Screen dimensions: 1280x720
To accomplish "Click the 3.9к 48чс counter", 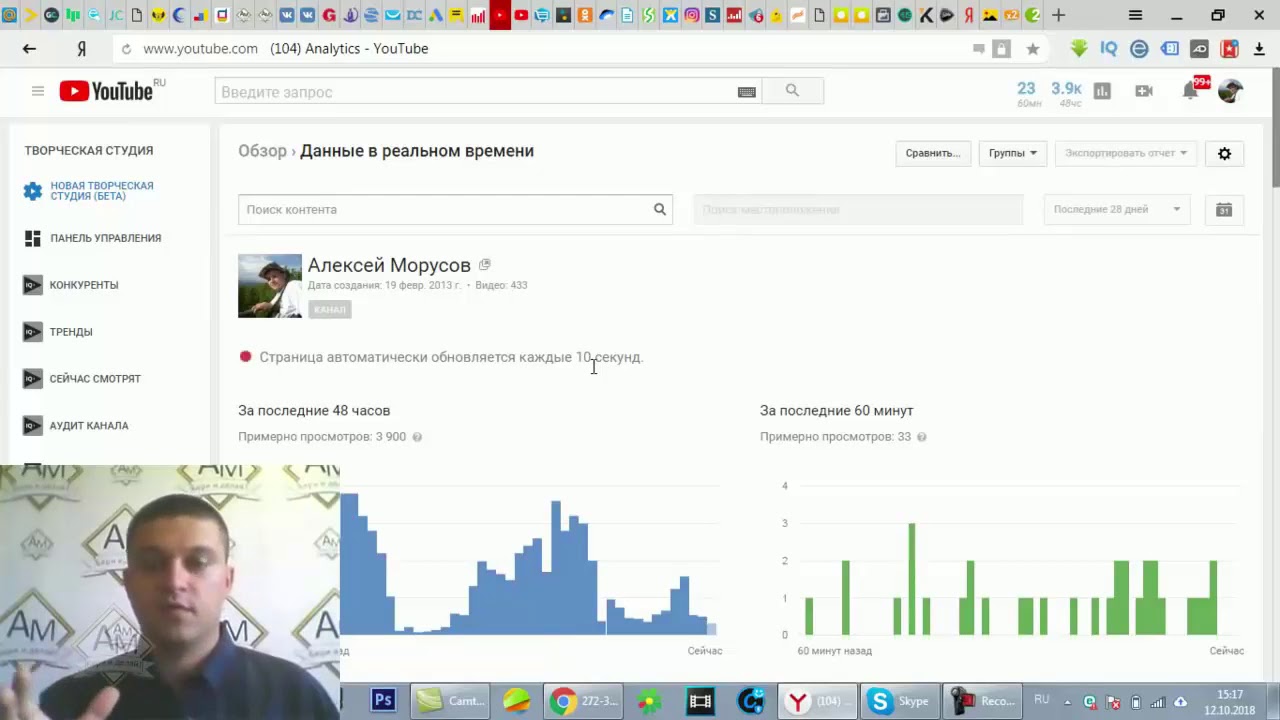I will [x=1067, y=93].
